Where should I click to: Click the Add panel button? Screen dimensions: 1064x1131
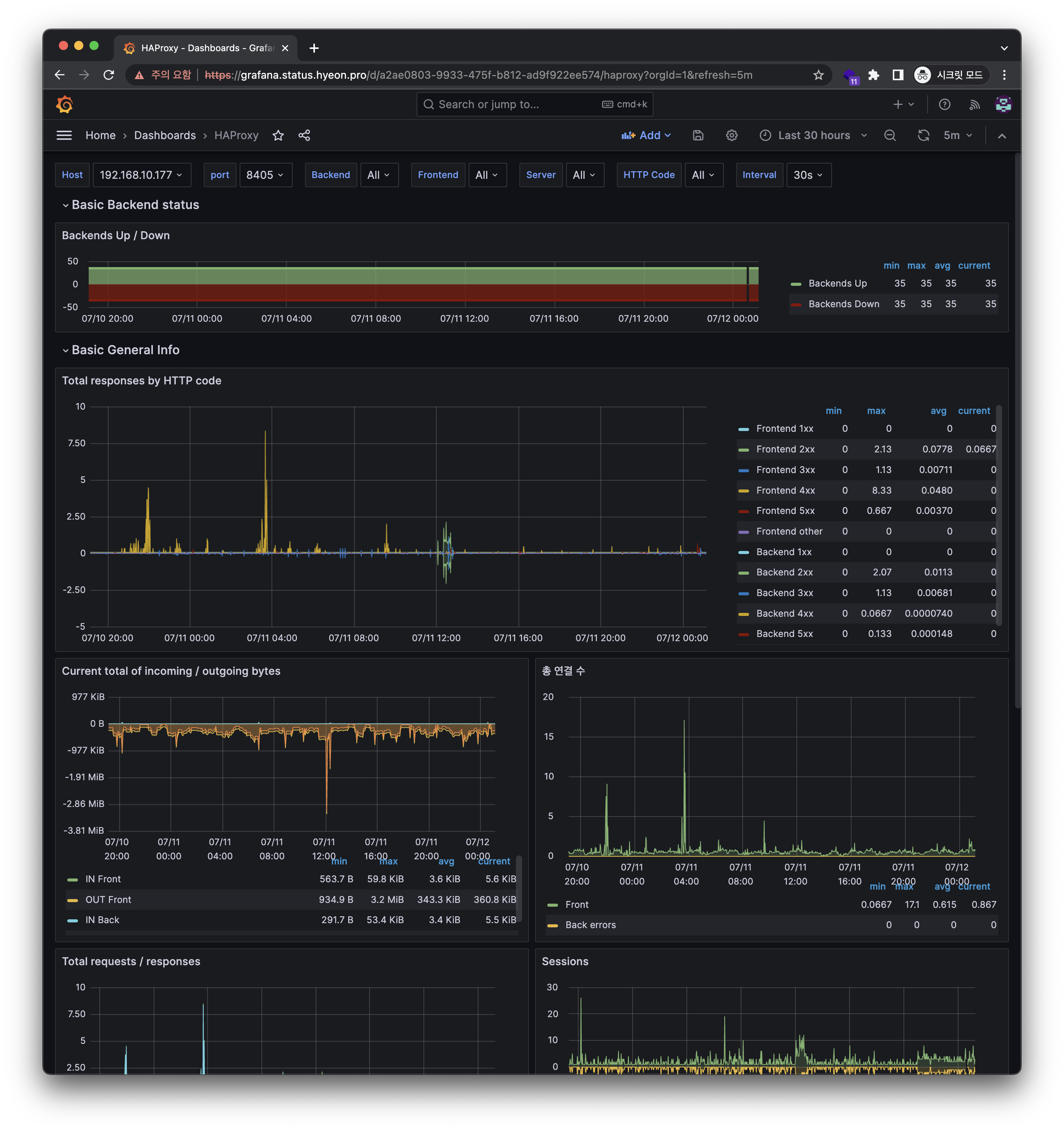[646, 135]
